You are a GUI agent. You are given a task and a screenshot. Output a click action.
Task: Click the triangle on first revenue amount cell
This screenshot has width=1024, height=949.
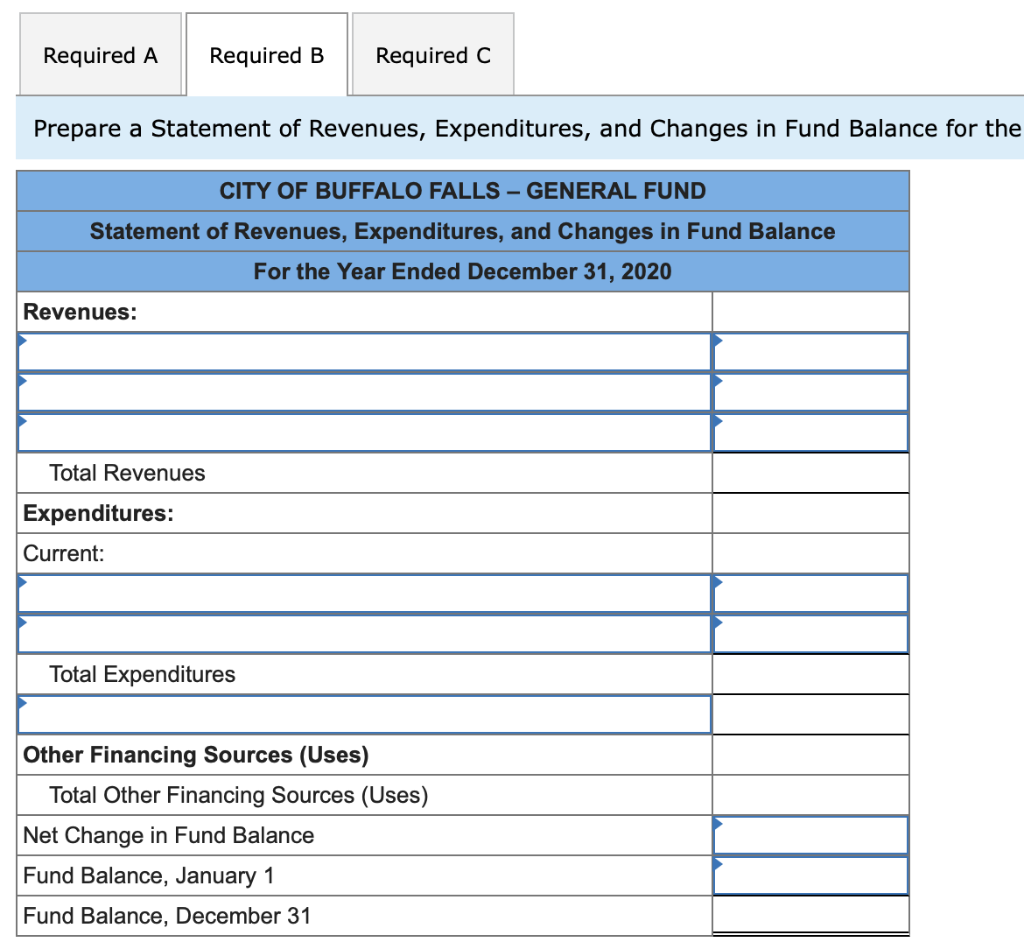pos(717,340)
